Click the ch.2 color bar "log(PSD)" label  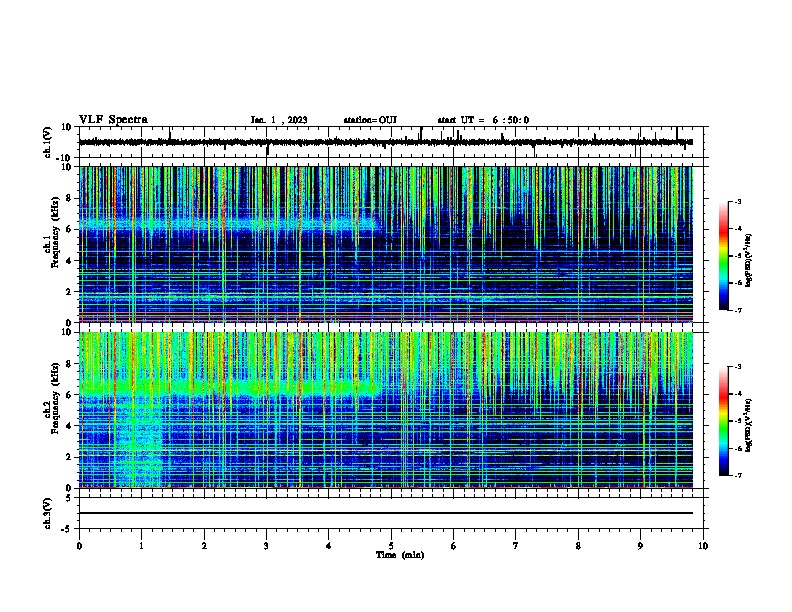(x=749, y=425)
